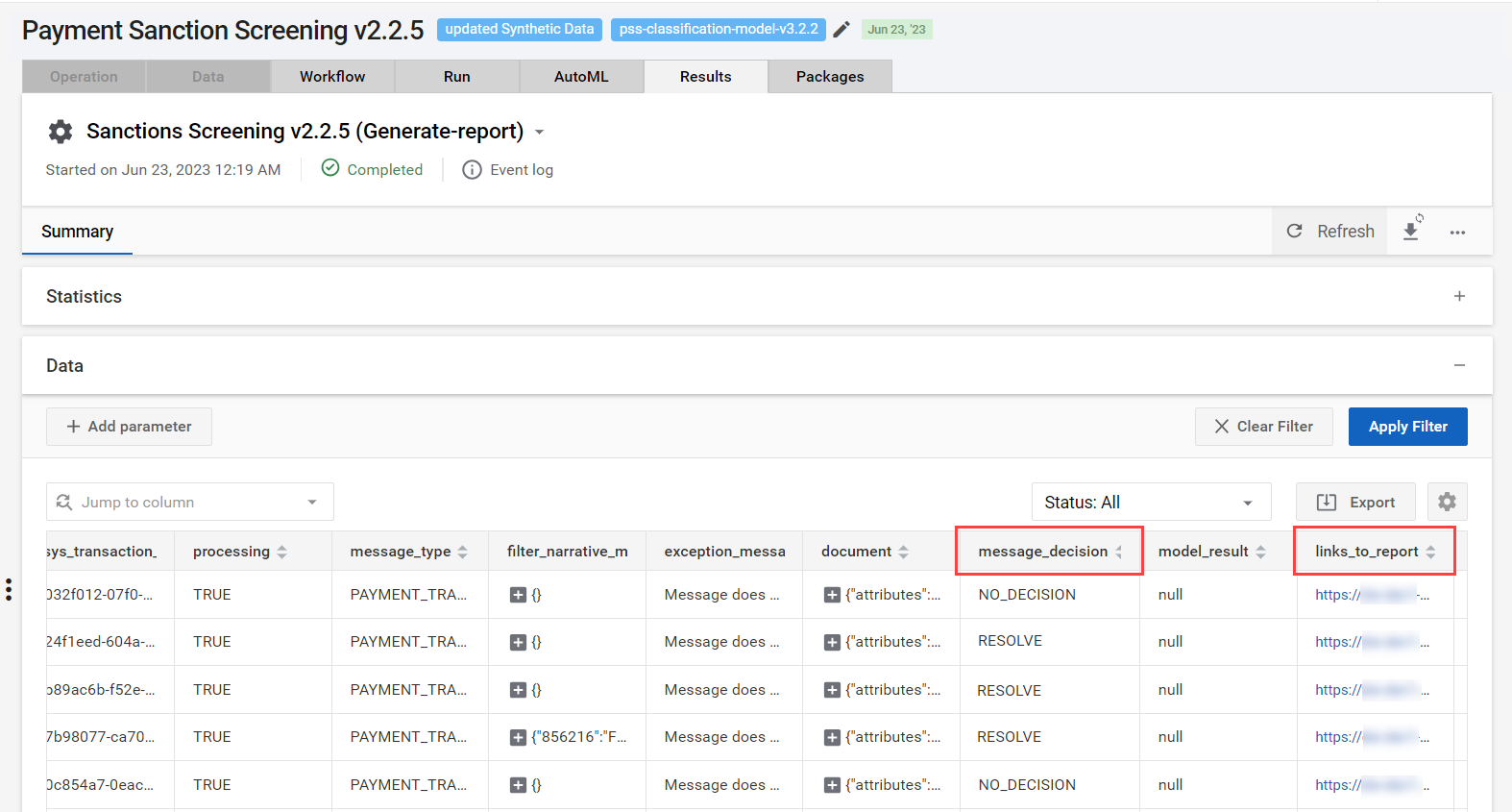
Task: Expand document attributes in row b89ac6b-f52e
Action: pos(832,690)
